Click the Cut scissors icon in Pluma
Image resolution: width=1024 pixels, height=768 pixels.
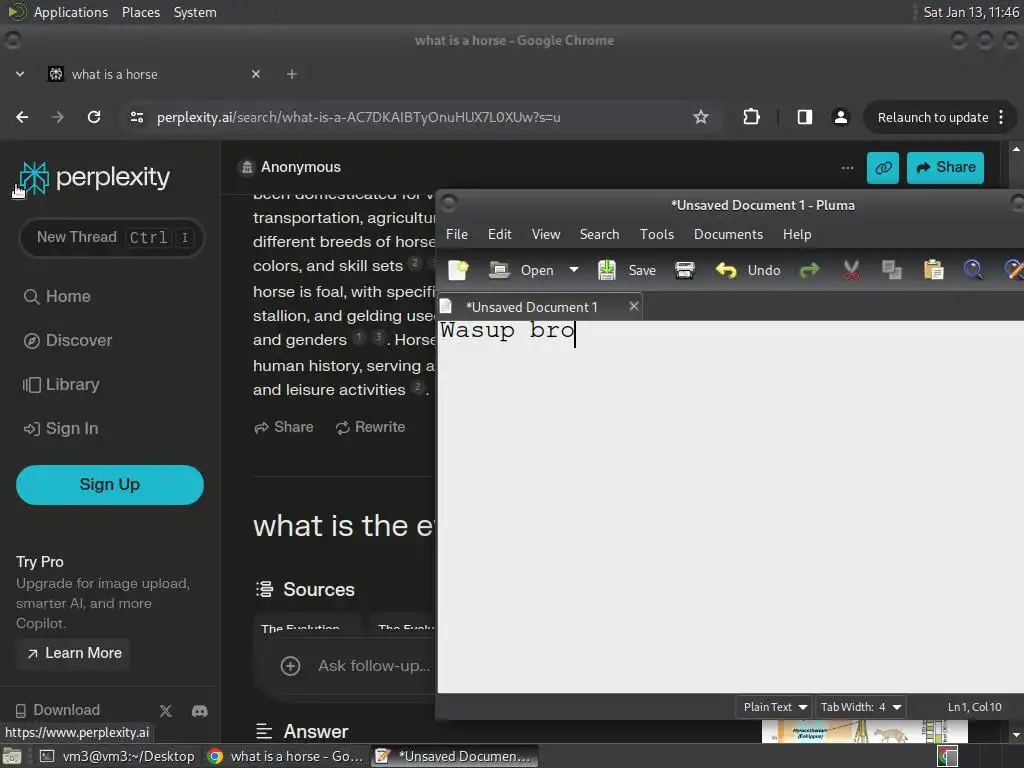tap(851, 270)
